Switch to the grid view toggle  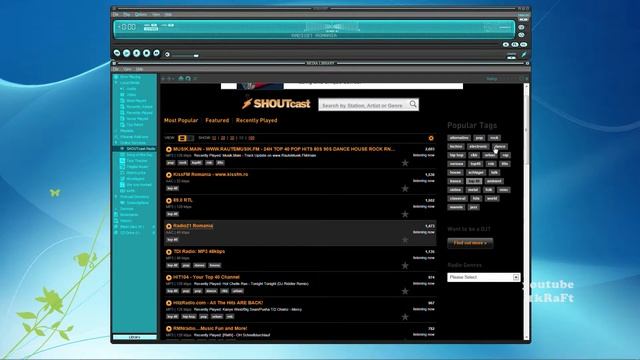(190, 138)
